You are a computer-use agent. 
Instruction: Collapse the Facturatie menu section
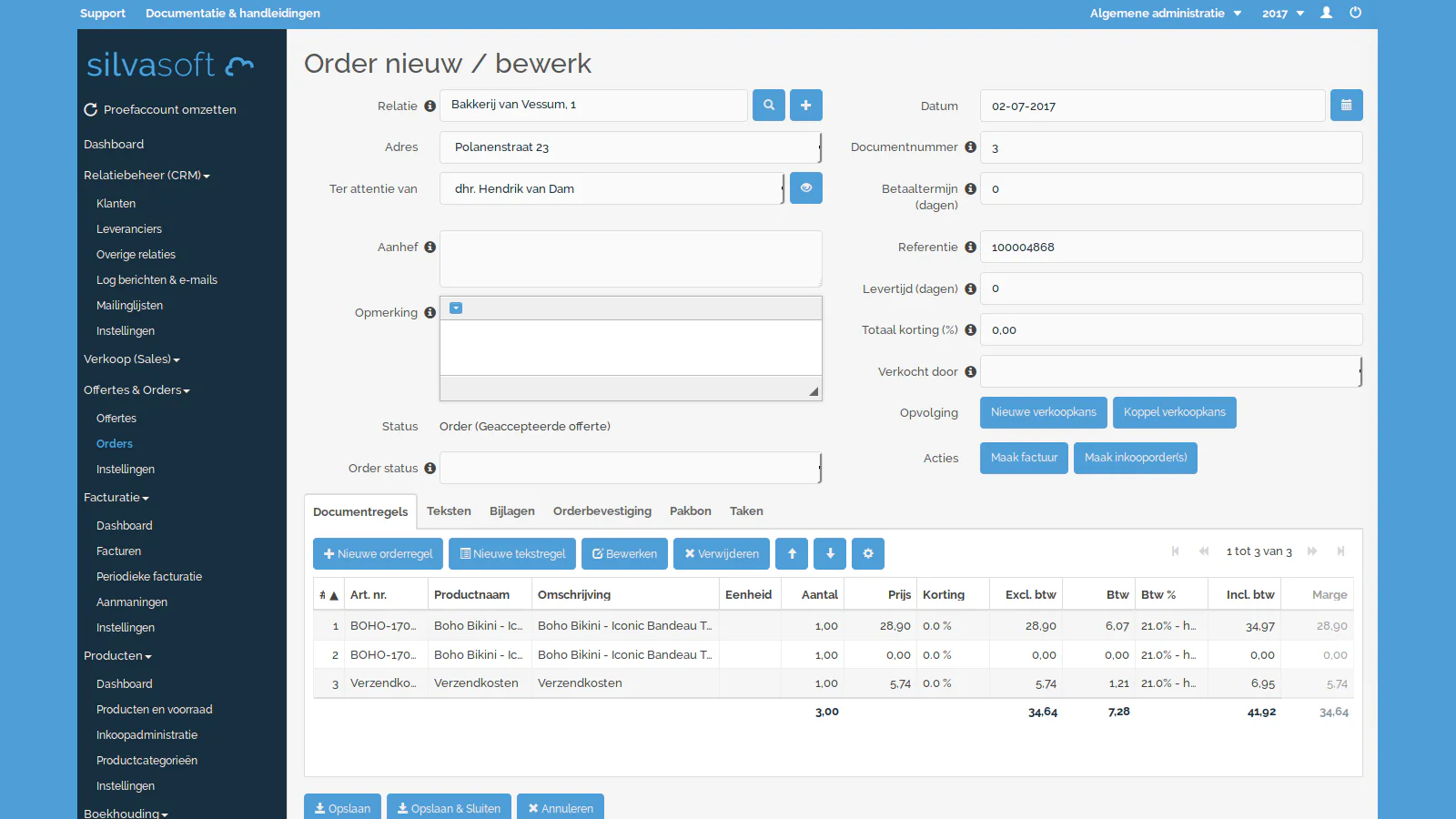pos(116,498)
